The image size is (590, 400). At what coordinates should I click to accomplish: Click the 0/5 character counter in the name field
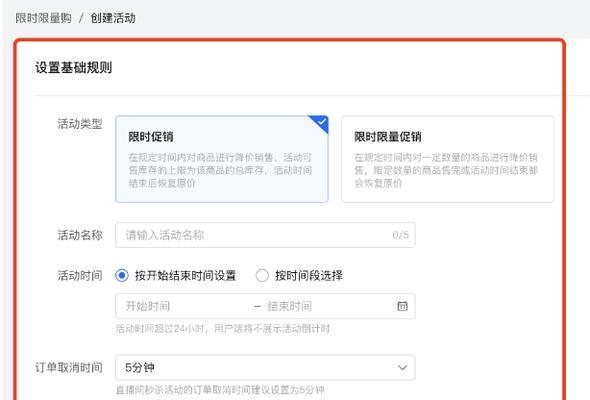tap(400, 235)
